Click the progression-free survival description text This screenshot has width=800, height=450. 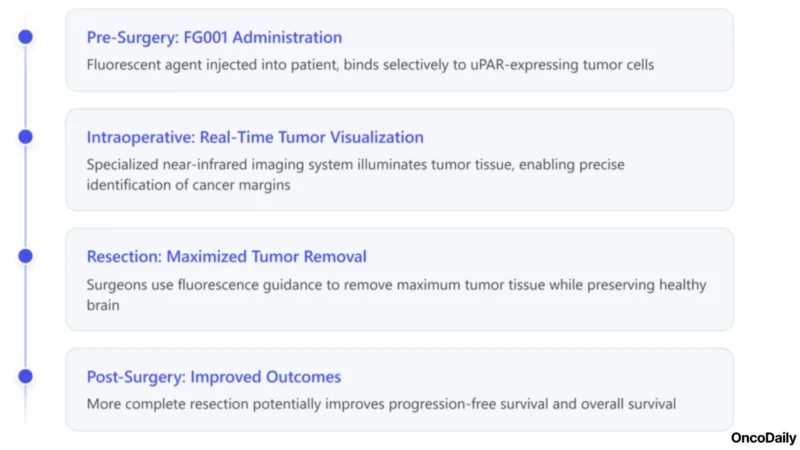[381, 404]
